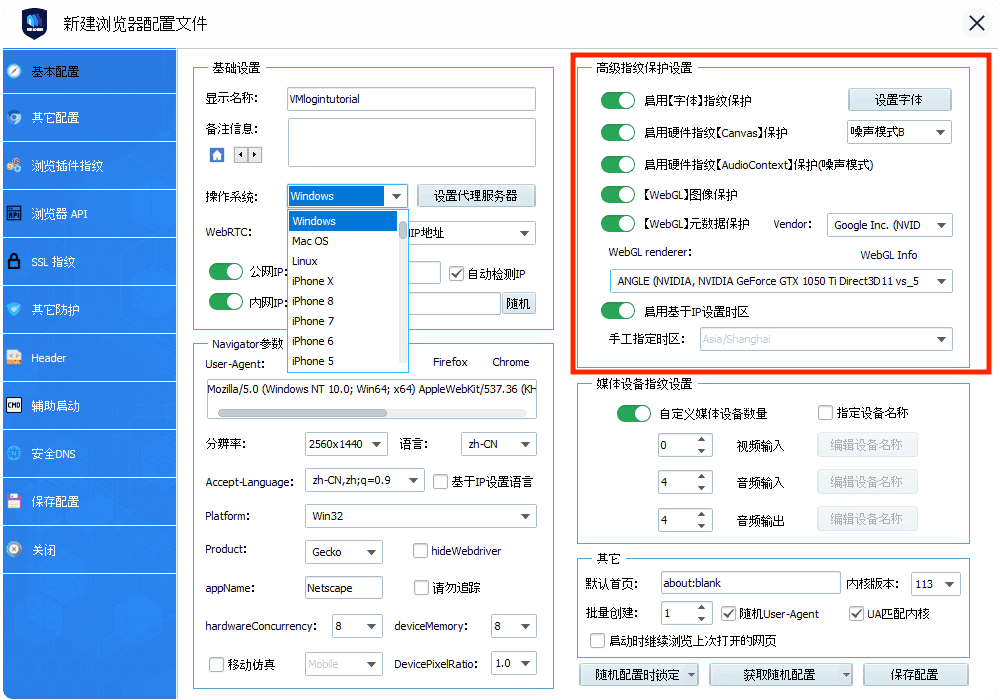
Task: Click the right arrow under 备注信息
Action: tap(254, 154)
